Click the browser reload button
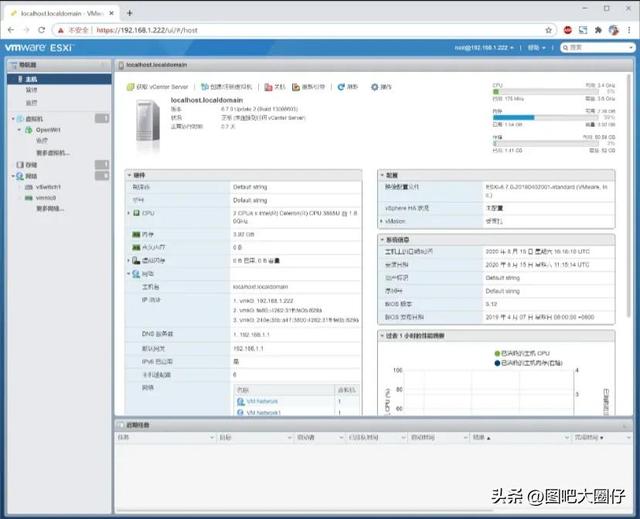 [42, 30]
